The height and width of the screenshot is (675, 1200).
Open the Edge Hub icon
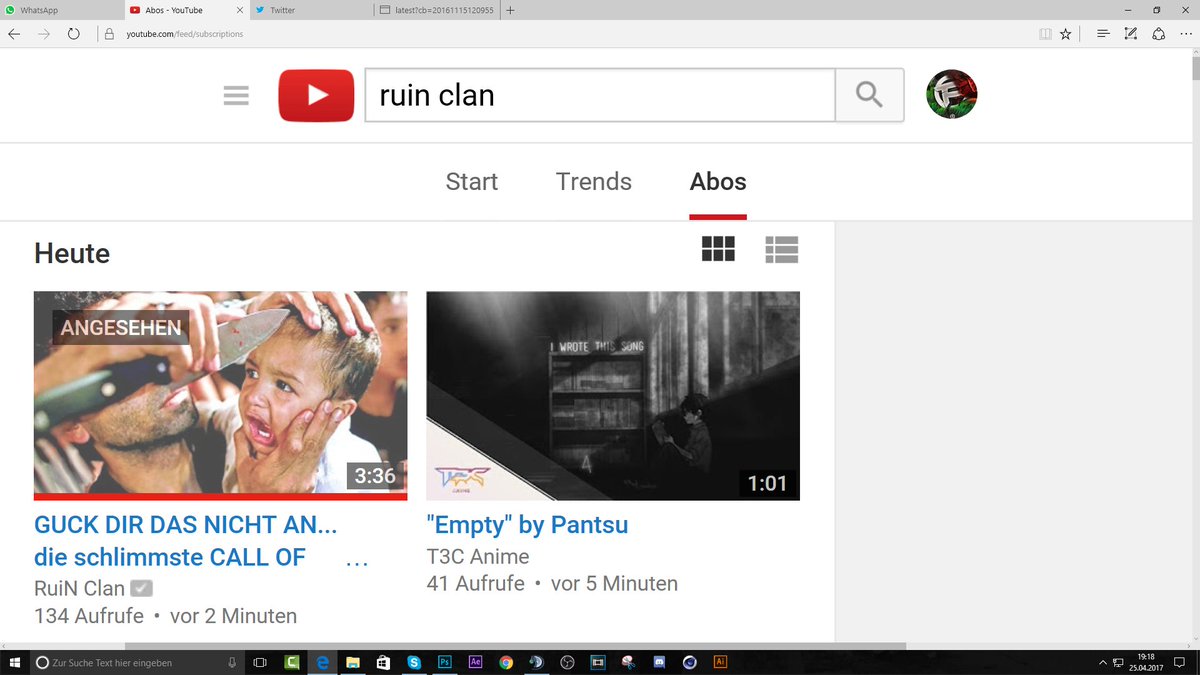tap(1103, 33)
